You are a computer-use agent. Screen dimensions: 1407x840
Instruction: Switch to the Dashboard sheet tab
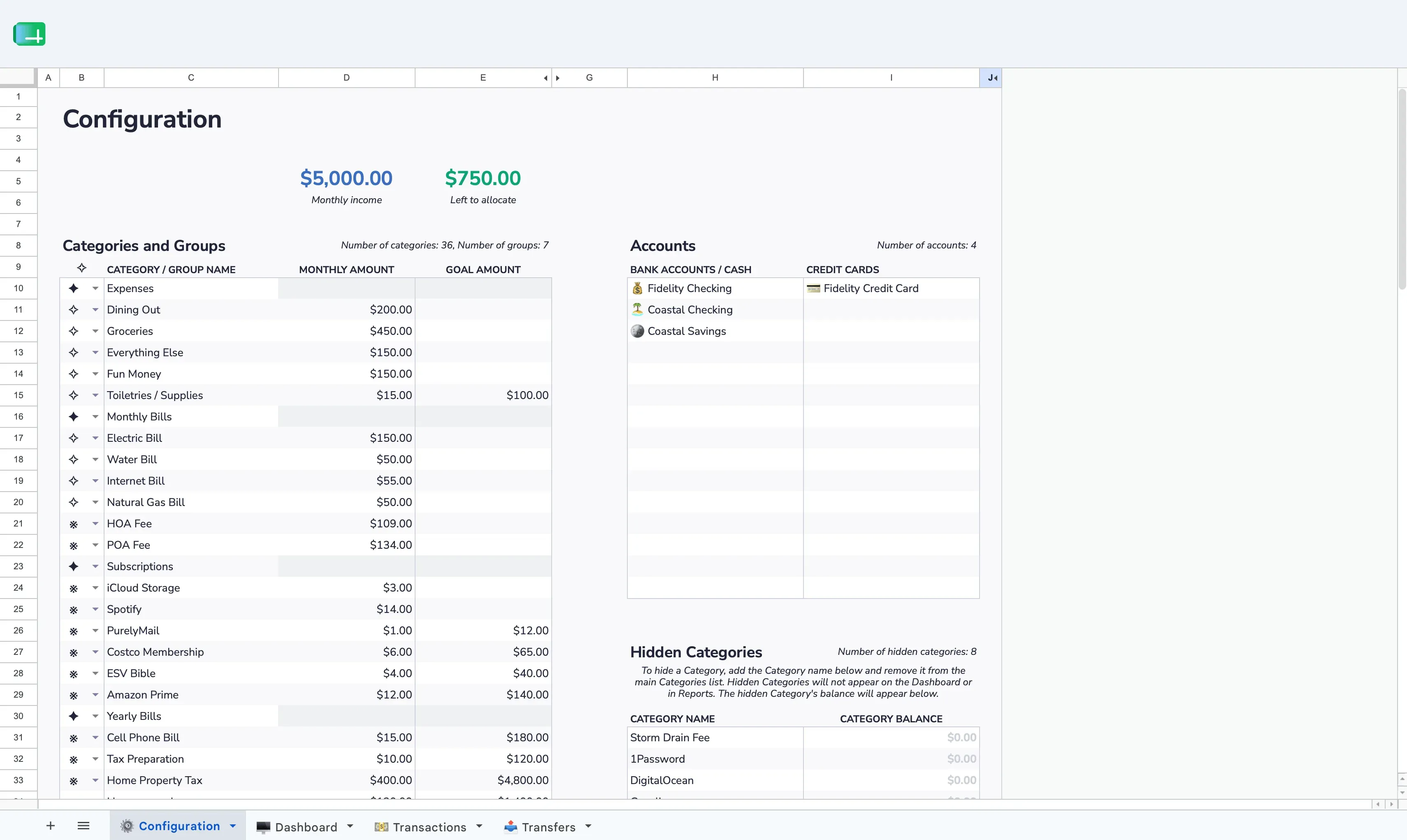coord(306,827)
